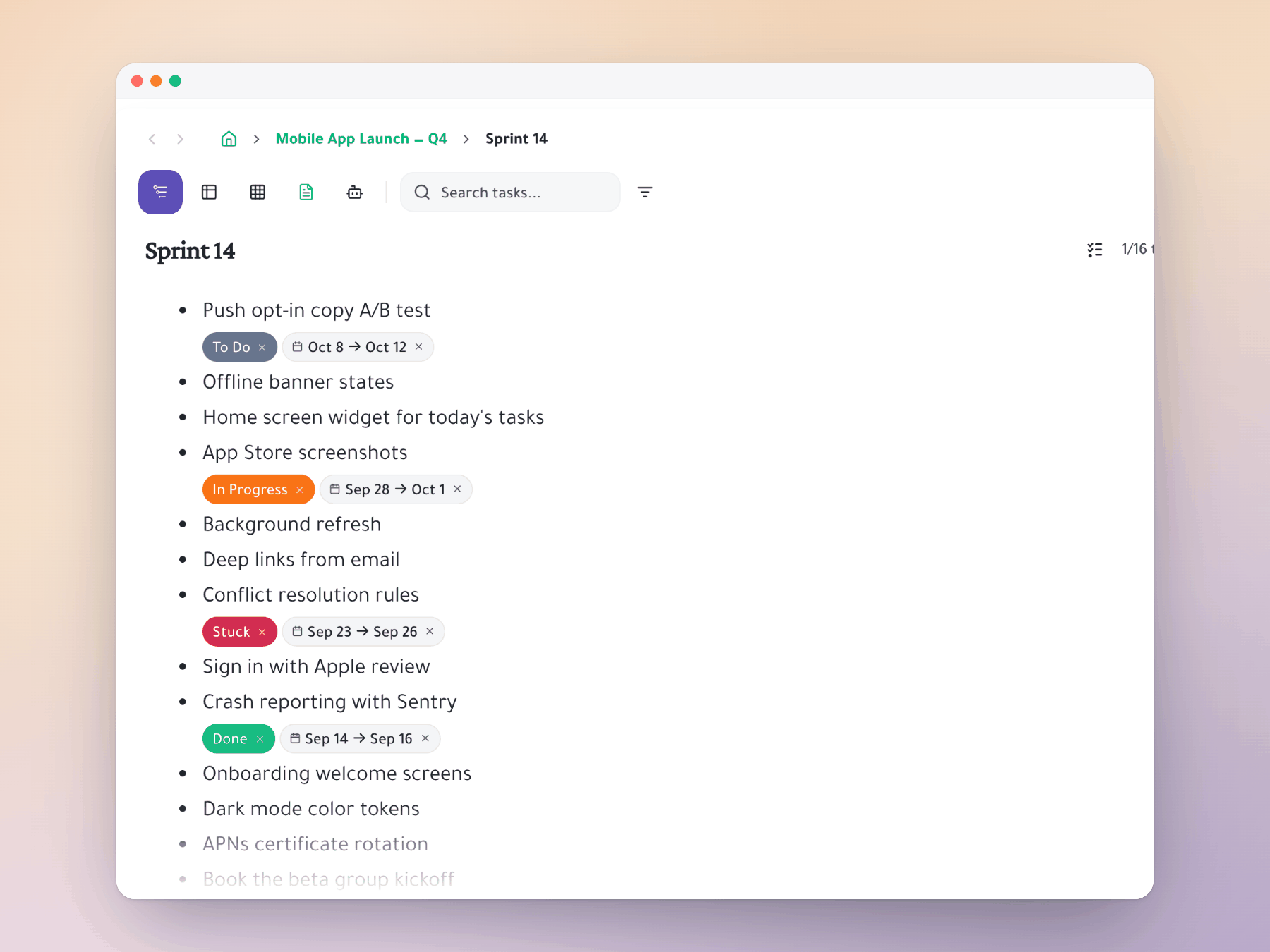
Task: Click the checklist progress icon
Action: pyautogui.click(x=1095, y=250)
